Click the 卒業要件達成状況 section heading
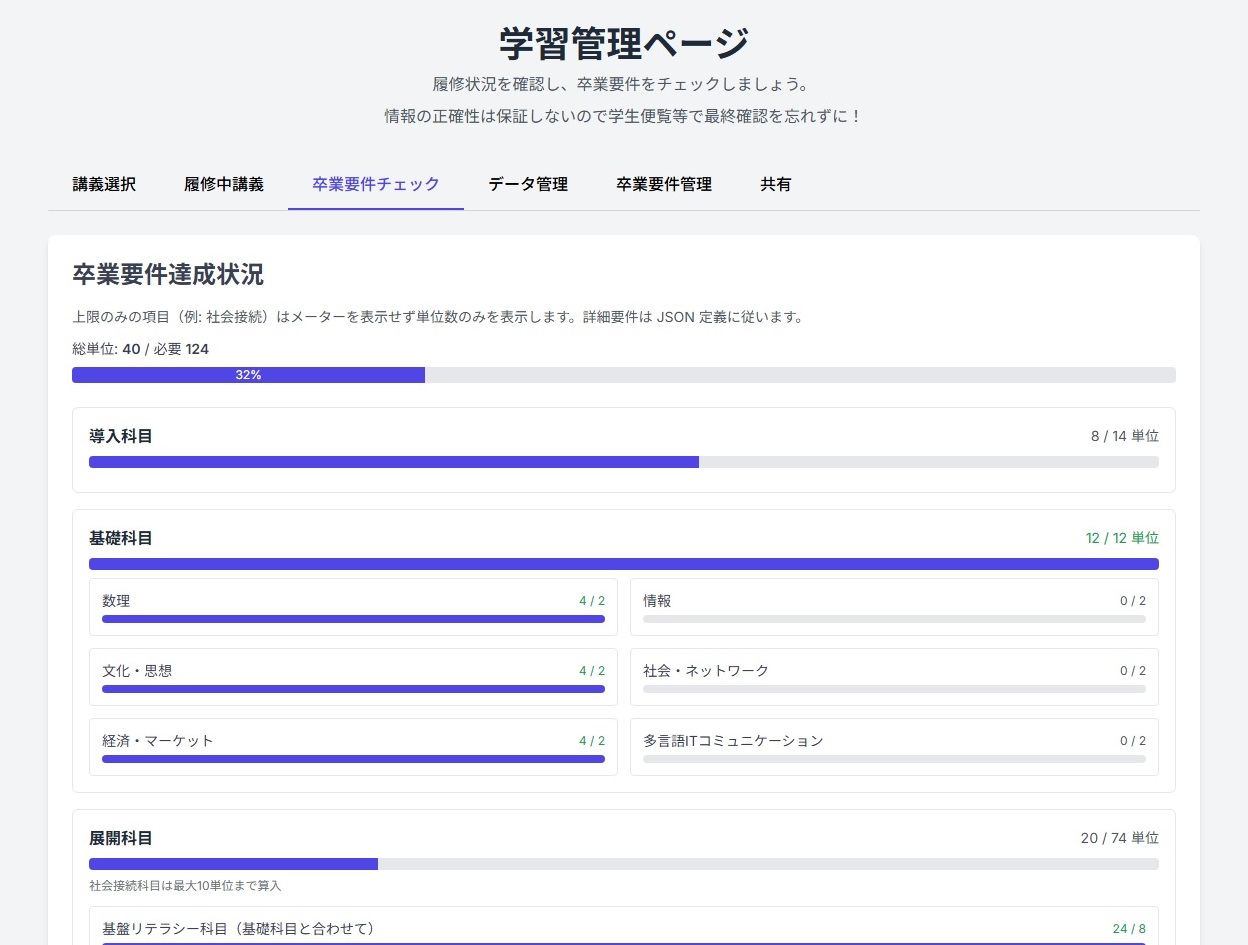Screen dimensions: 1248x945 pos(168,274)
